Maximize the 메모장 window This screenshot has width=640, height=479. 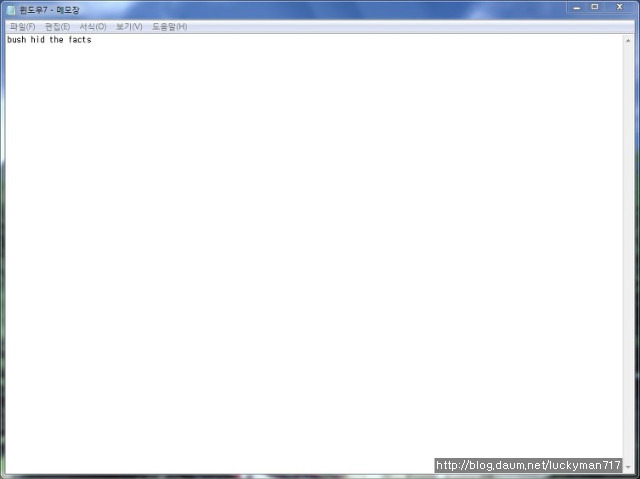(595, 7)
